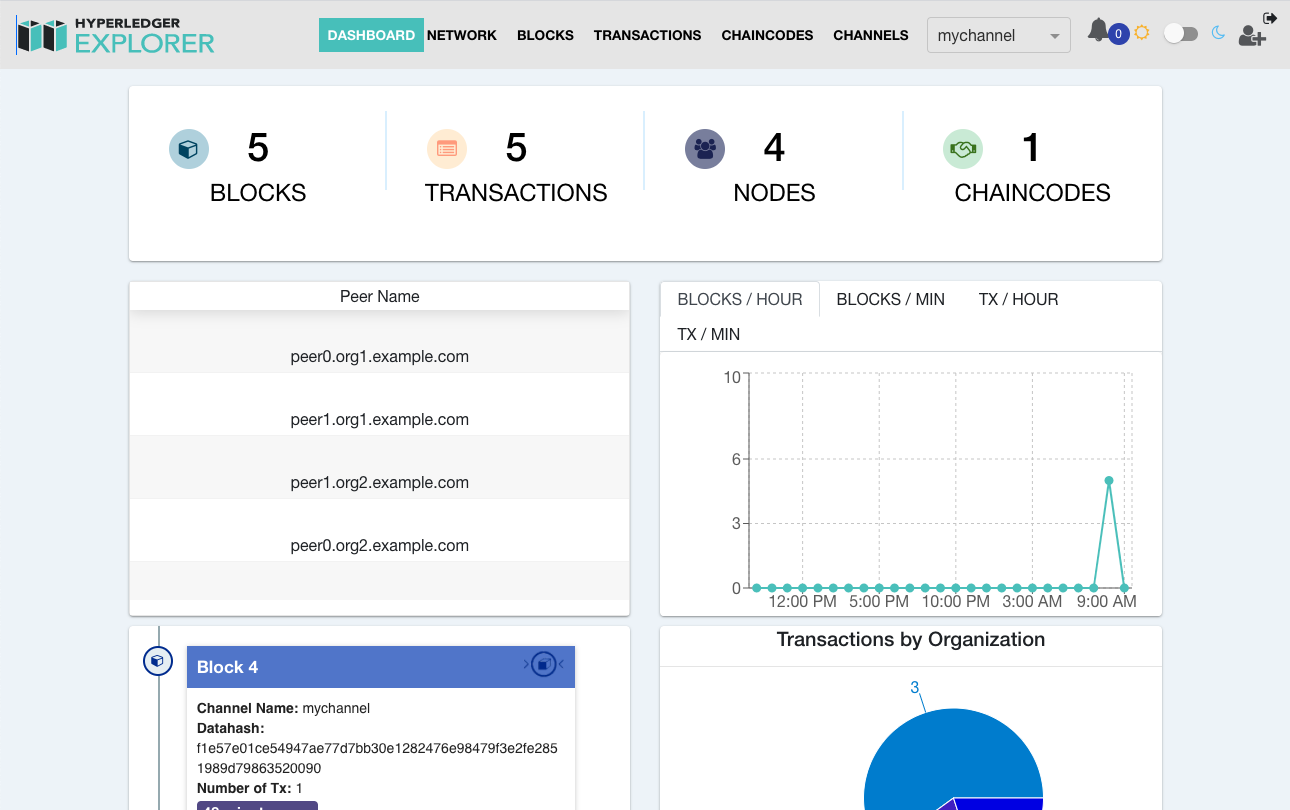Screen dimensions: 1290x810
Task: Click the nodes group icon
Action: (x=705, y=149)
